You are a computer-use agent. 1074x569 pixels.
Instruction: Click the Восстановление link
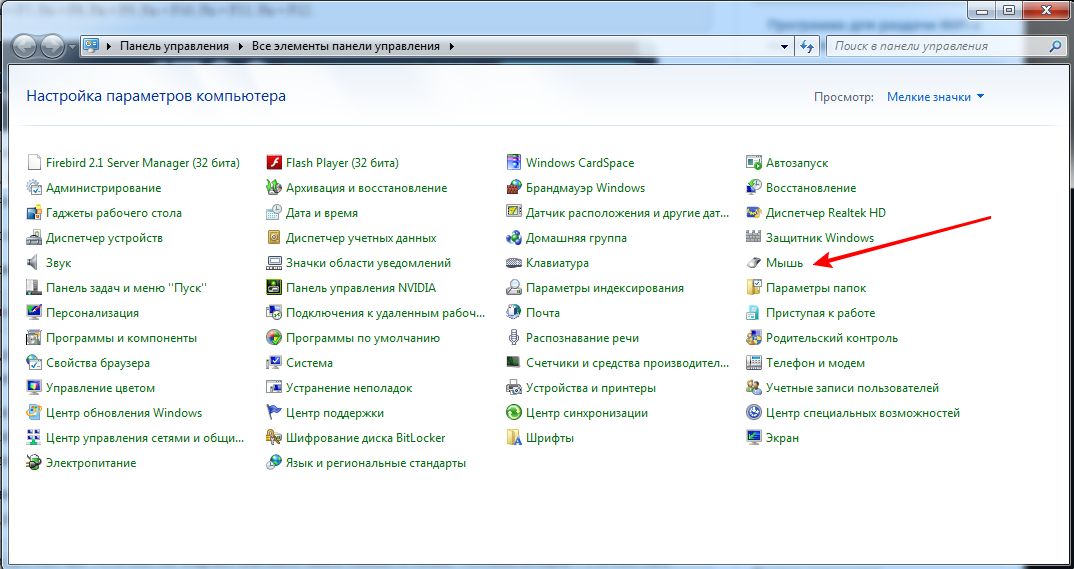pyautogui.click(x=811, y=188)
